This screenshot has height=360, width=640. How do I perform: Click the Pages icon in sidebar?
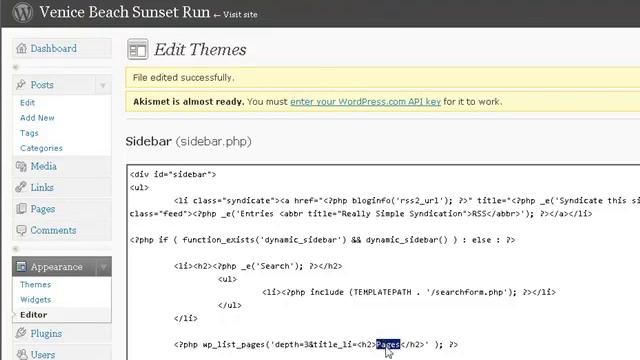pos(21,209)
